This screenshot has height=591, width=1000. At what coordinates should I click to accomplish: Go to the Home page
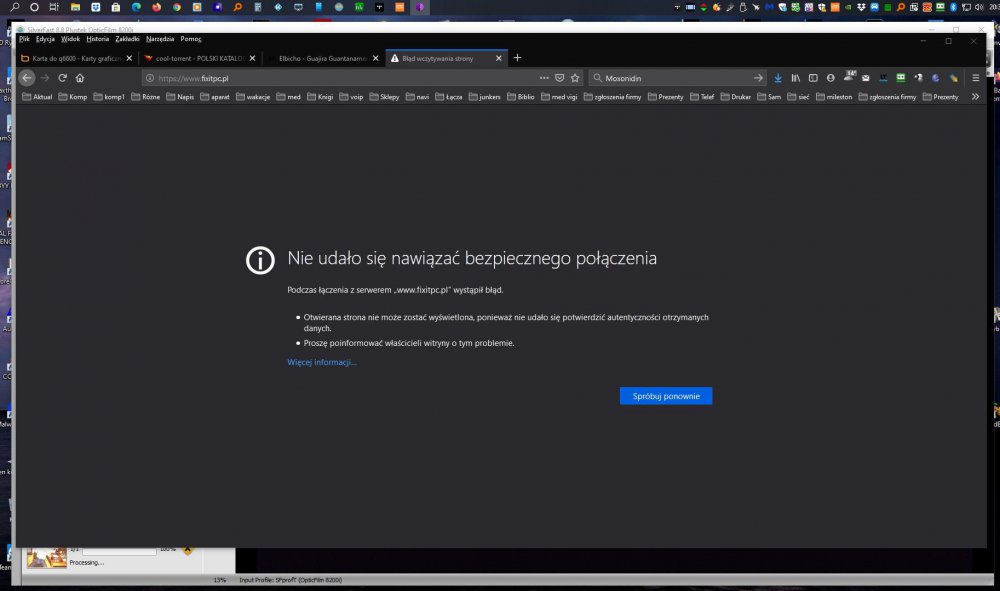pos(80,78)
